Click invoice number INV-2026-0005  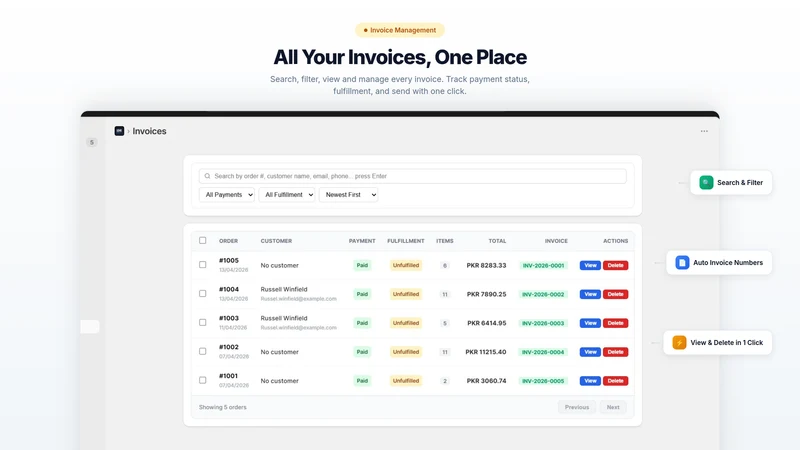(543, 381)
